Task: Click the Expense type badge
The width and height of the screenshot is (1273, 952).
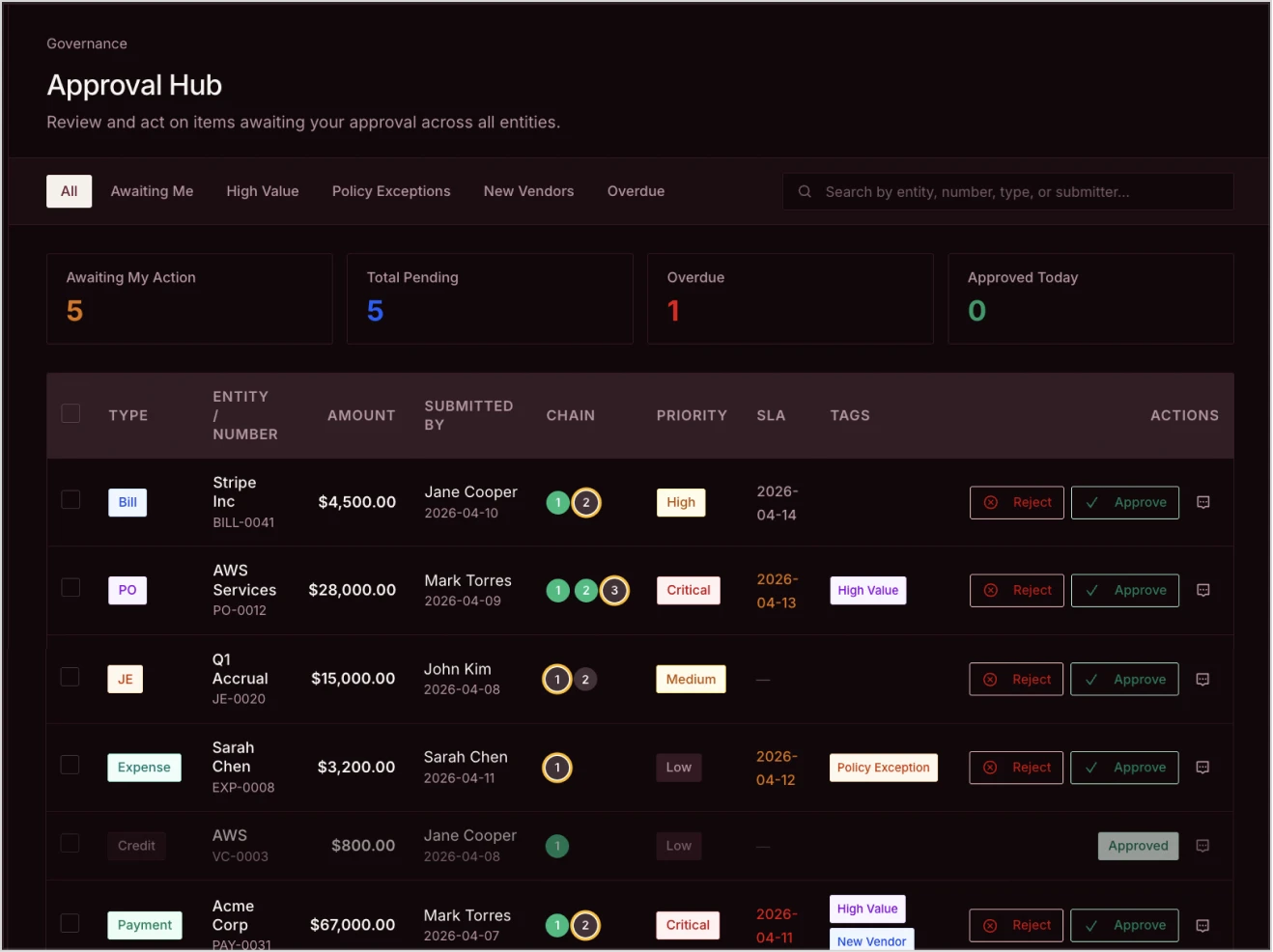Action: click(x=144, y=768)
